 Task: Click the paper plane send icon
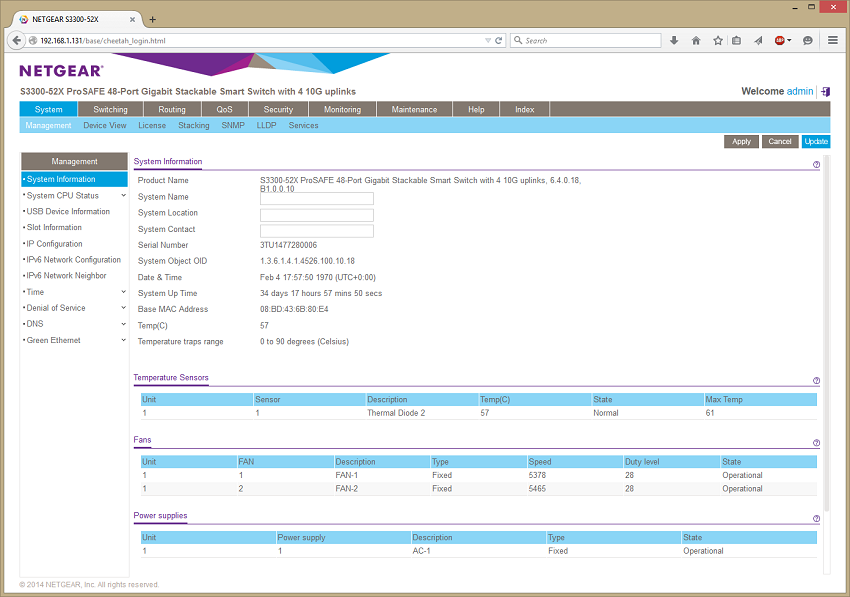[x=758, y=41]
